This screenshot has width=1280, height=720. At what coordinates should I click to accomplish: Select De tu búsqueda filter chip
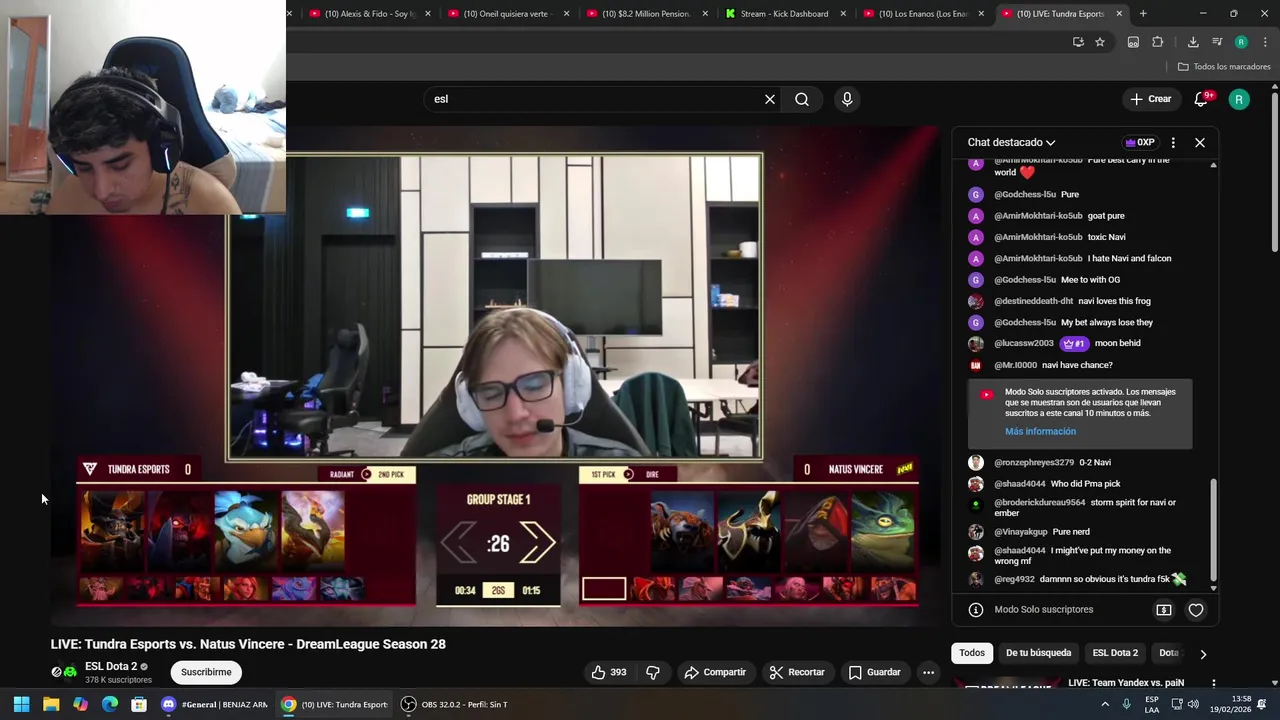coord(1038,653)
